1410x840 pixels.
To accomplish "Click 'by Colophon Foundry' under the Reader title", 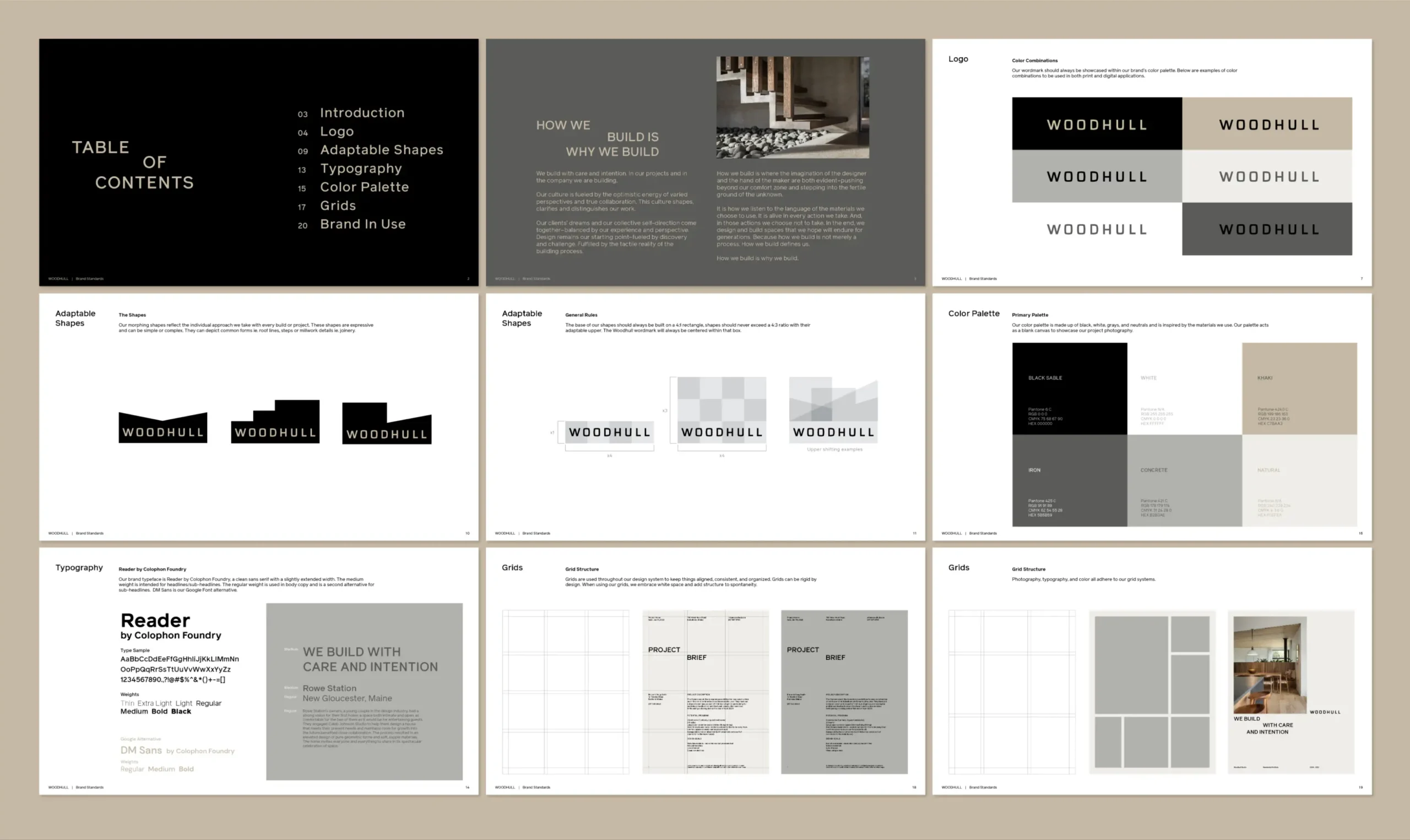I will click(170, 636).
